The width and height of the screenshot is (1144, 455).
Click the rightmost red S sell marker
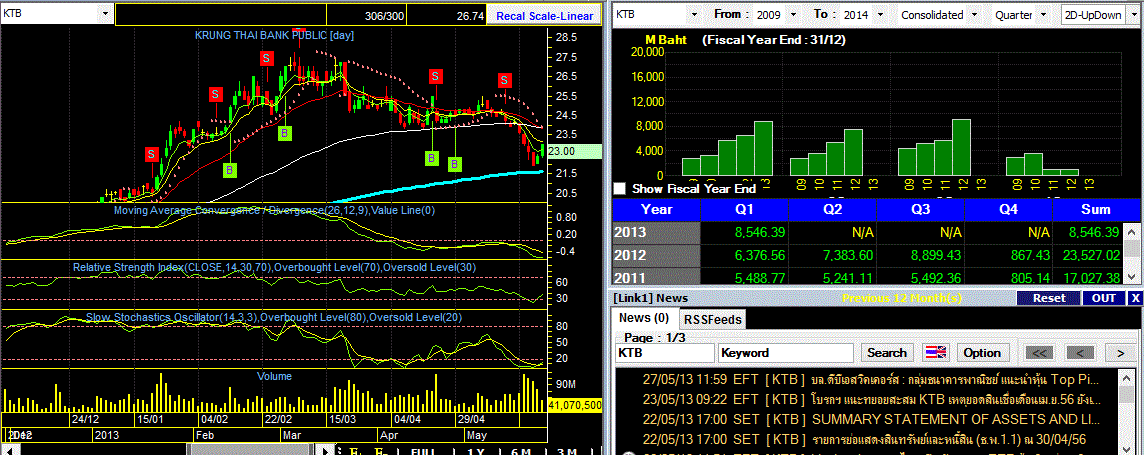coord(504,79)
